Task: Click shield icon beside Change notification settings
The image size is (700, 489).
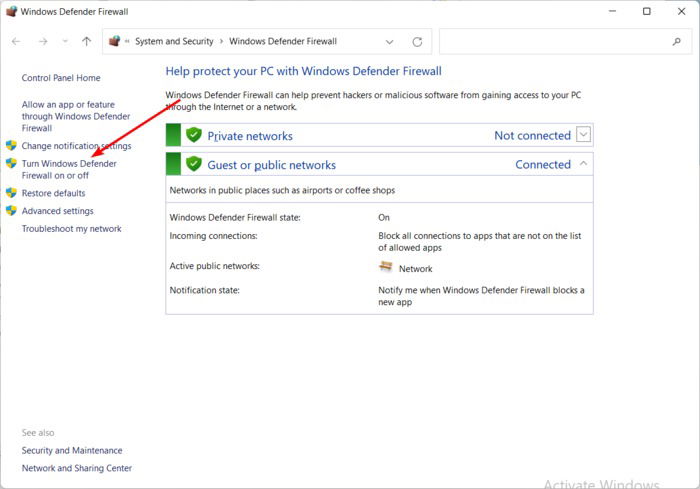Action: click(x=11, y=146)
